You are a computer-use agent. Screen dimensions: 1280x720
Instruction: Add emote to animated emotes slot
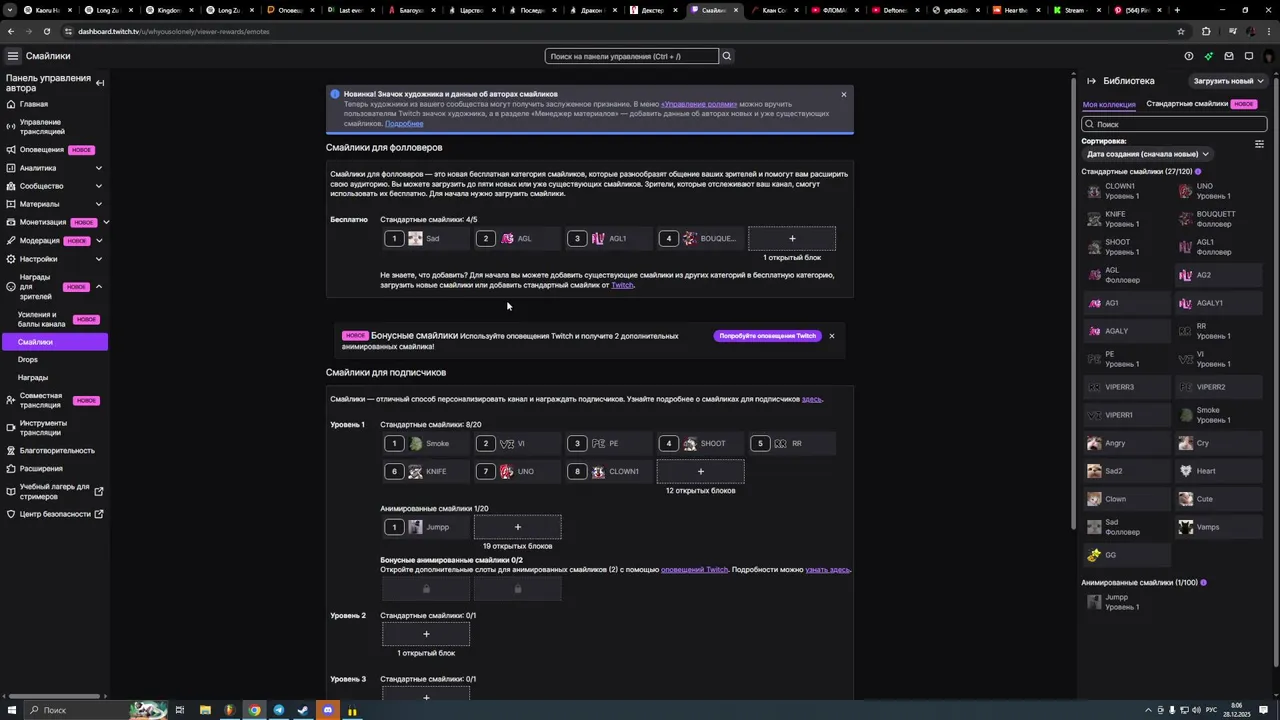click(x=517, y=527)
